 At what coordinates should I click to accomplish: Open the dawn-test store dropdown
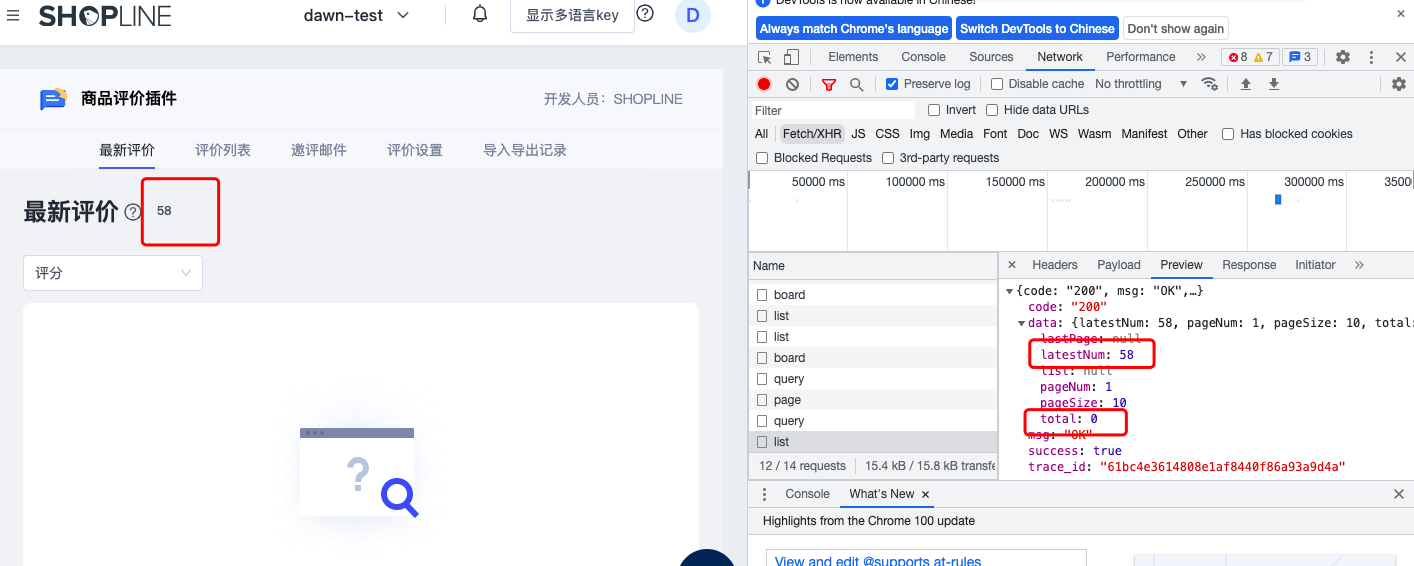point(357,15)
